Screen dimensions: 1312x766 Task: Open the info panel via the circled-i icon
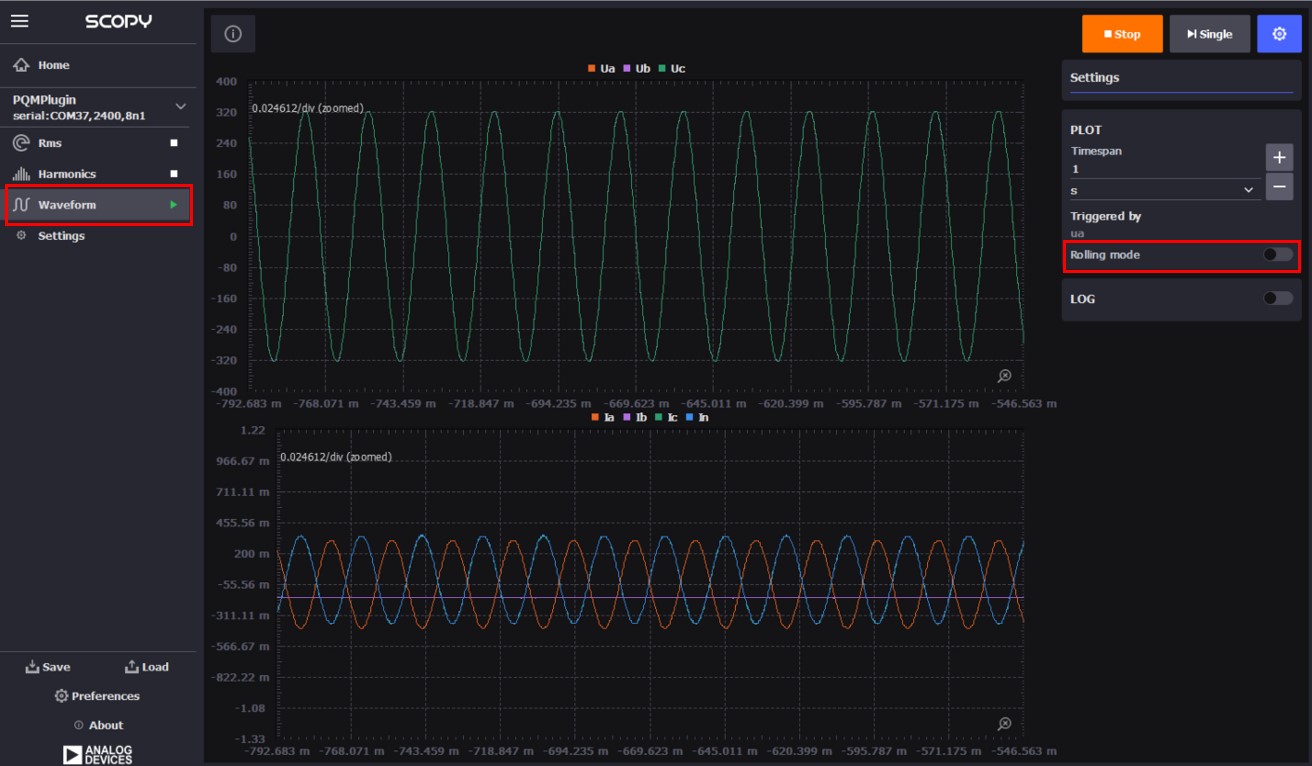click(232, 33)
